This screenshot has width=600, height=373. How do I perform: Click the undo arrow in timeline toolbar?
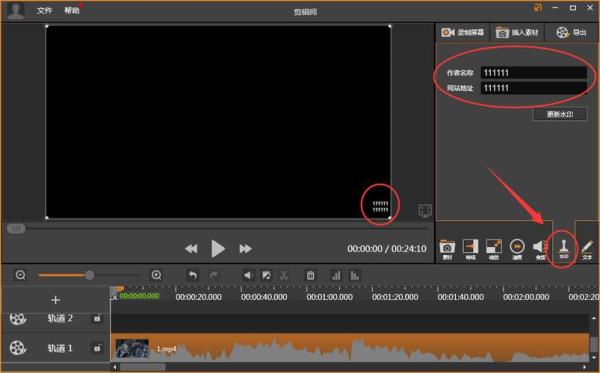192,275
